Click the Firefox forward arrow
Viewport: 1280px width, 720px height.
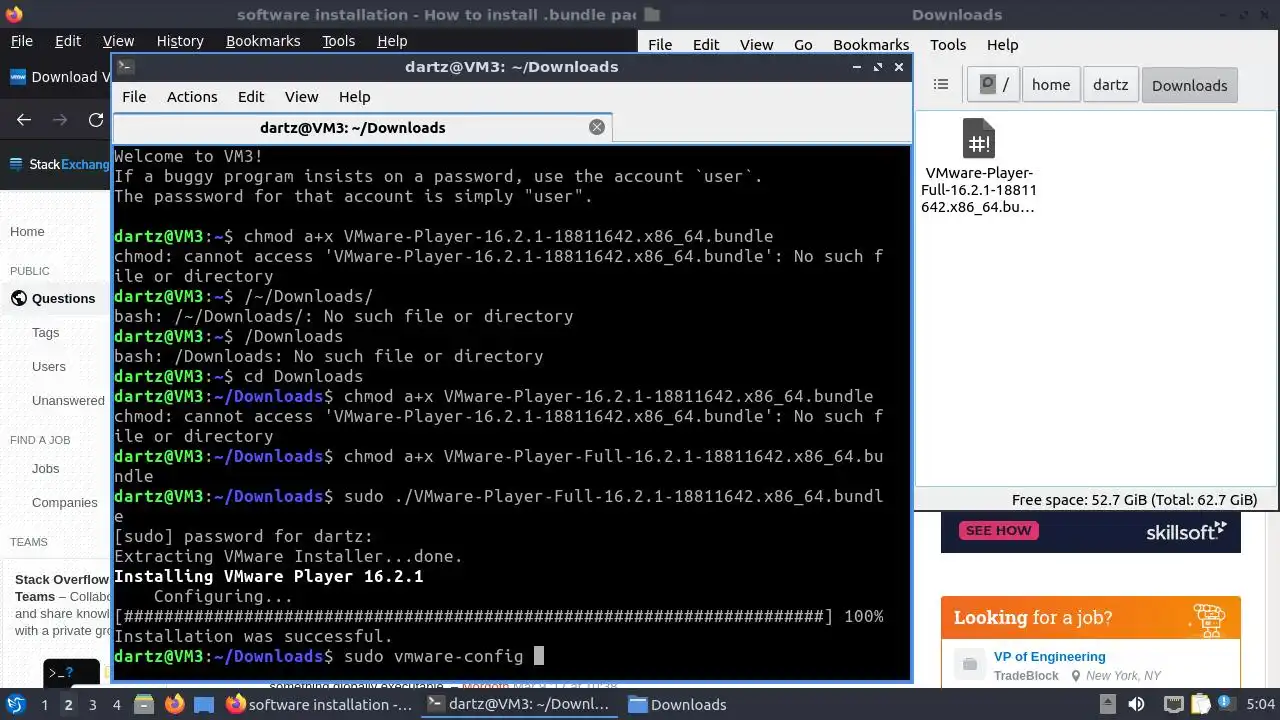[60, 120]
